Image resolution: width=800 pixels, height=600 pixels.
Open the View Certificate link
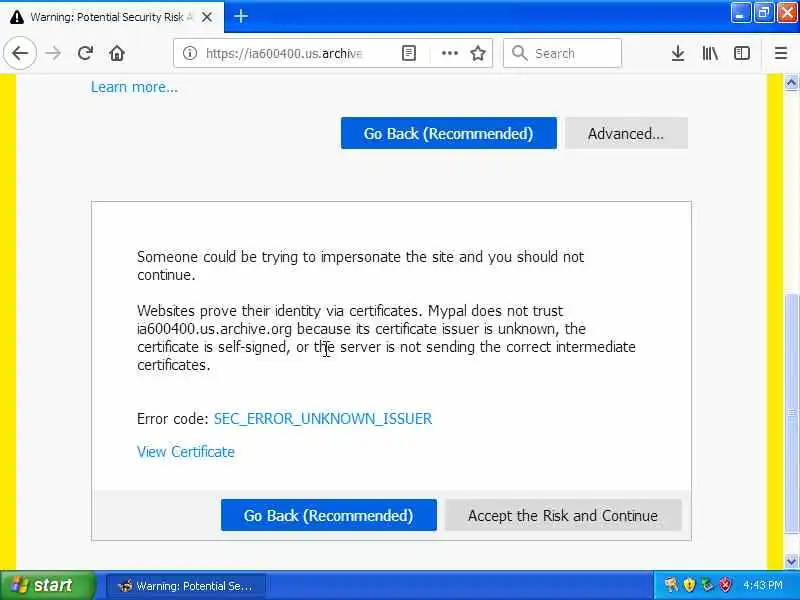186,452
